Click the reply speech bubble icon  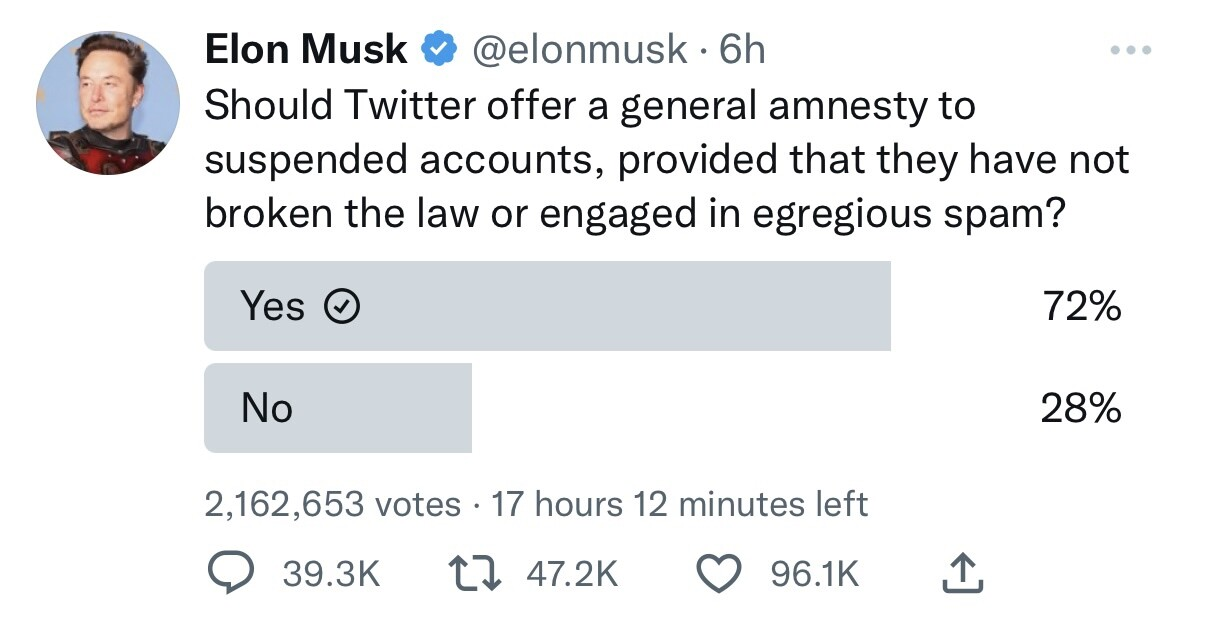coord(233,573)
